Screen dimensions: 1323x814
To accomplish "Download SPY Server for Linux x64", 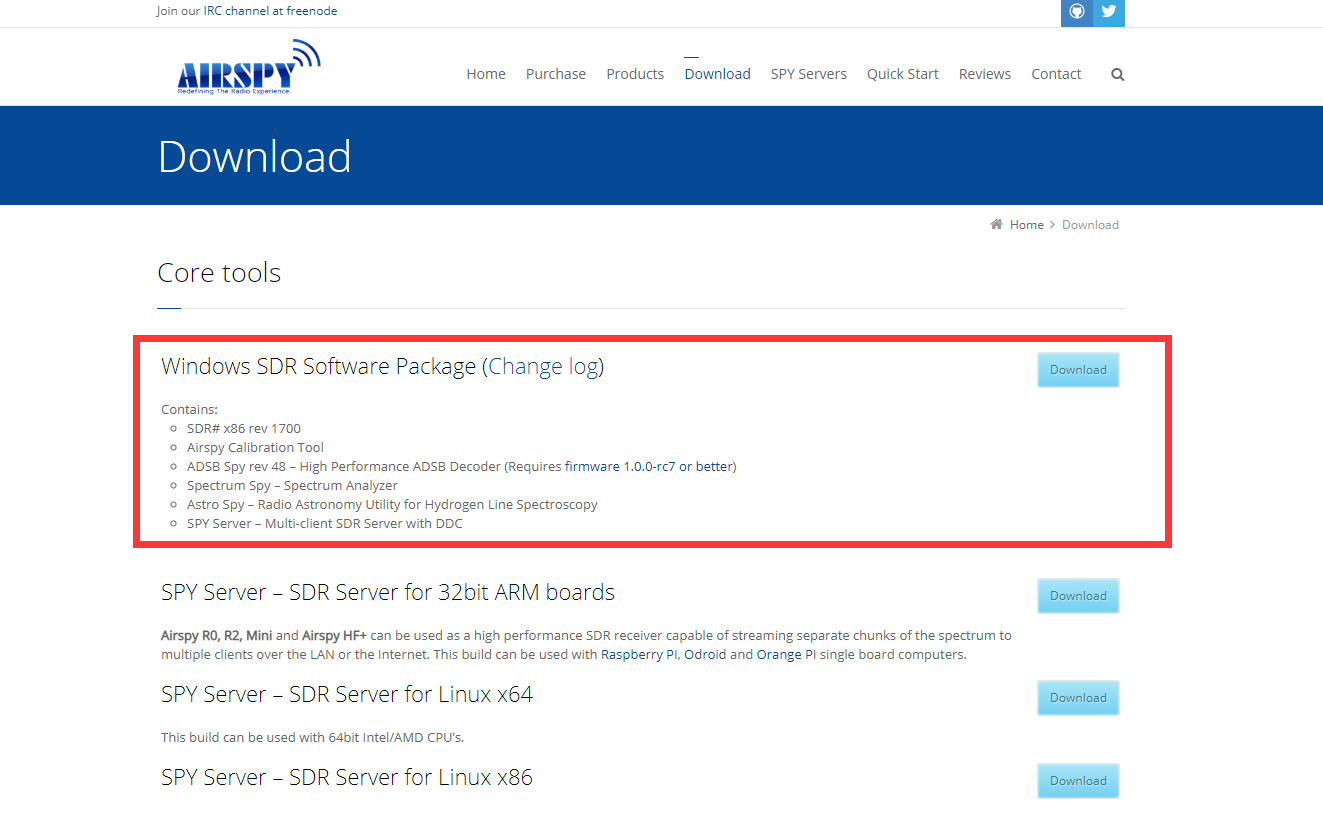I will point(1078,697).
